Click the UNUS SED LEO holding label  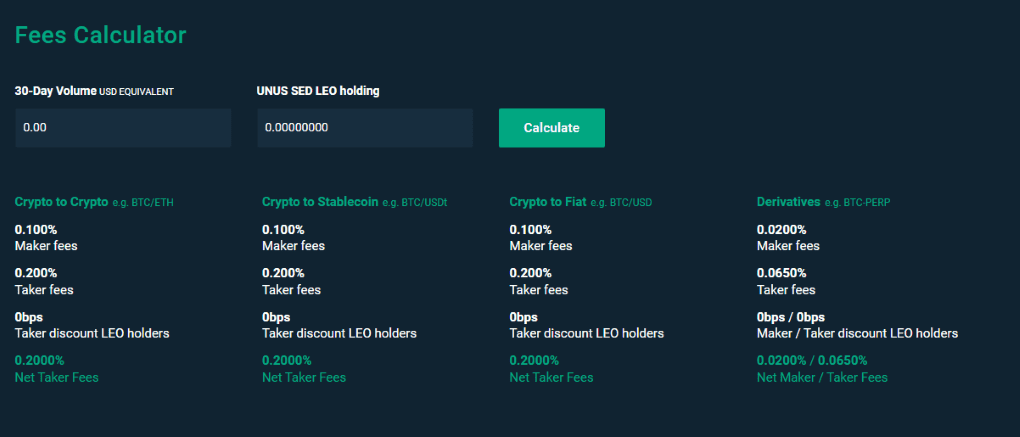[x=318, y=91]
